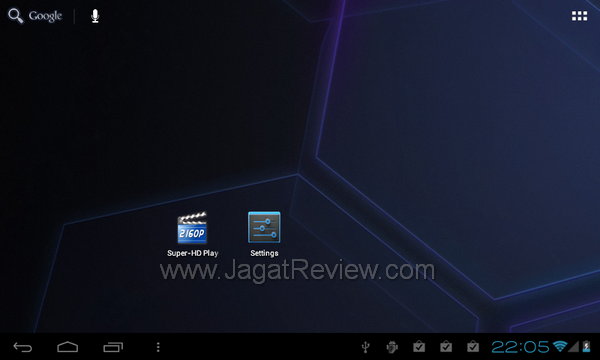The image size is (600, 360).
Task: Tap the Android debugging notification icon
Action: pyautogui.click(x=392, y=347)
